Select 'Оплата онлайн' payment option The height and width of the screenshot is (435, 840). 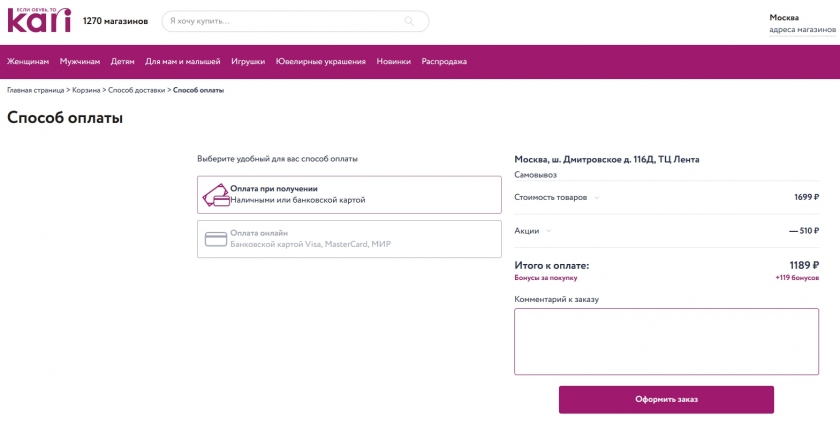pyautogui.click(x=349, y=239)
